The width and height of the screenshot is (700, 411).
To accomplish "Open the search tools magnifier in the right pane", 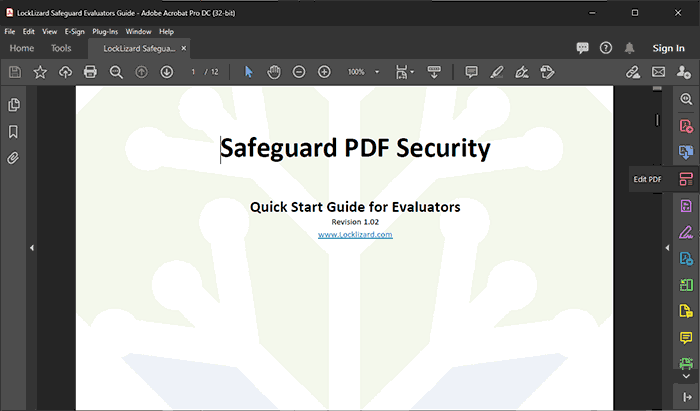I will [686, 99].
